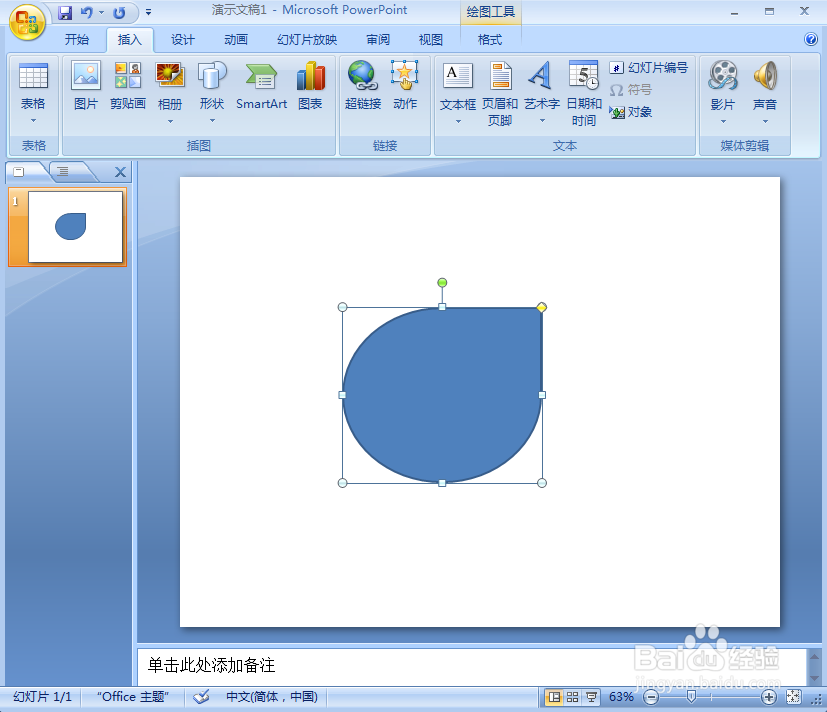Viewport: 827px width, 712px height.
Task: Close the slide thumbnail pane
Action: (120, 172)
